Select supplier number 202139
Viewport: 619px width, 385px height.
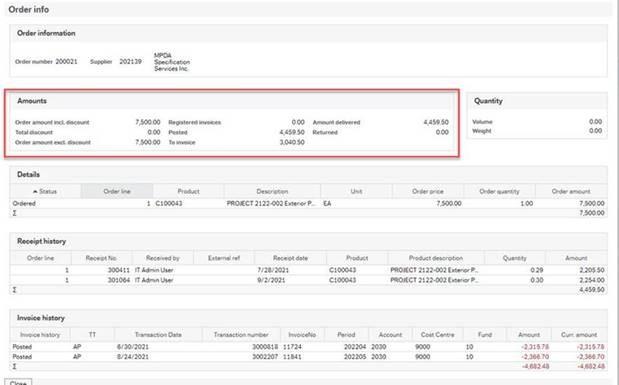pos(131,62)
